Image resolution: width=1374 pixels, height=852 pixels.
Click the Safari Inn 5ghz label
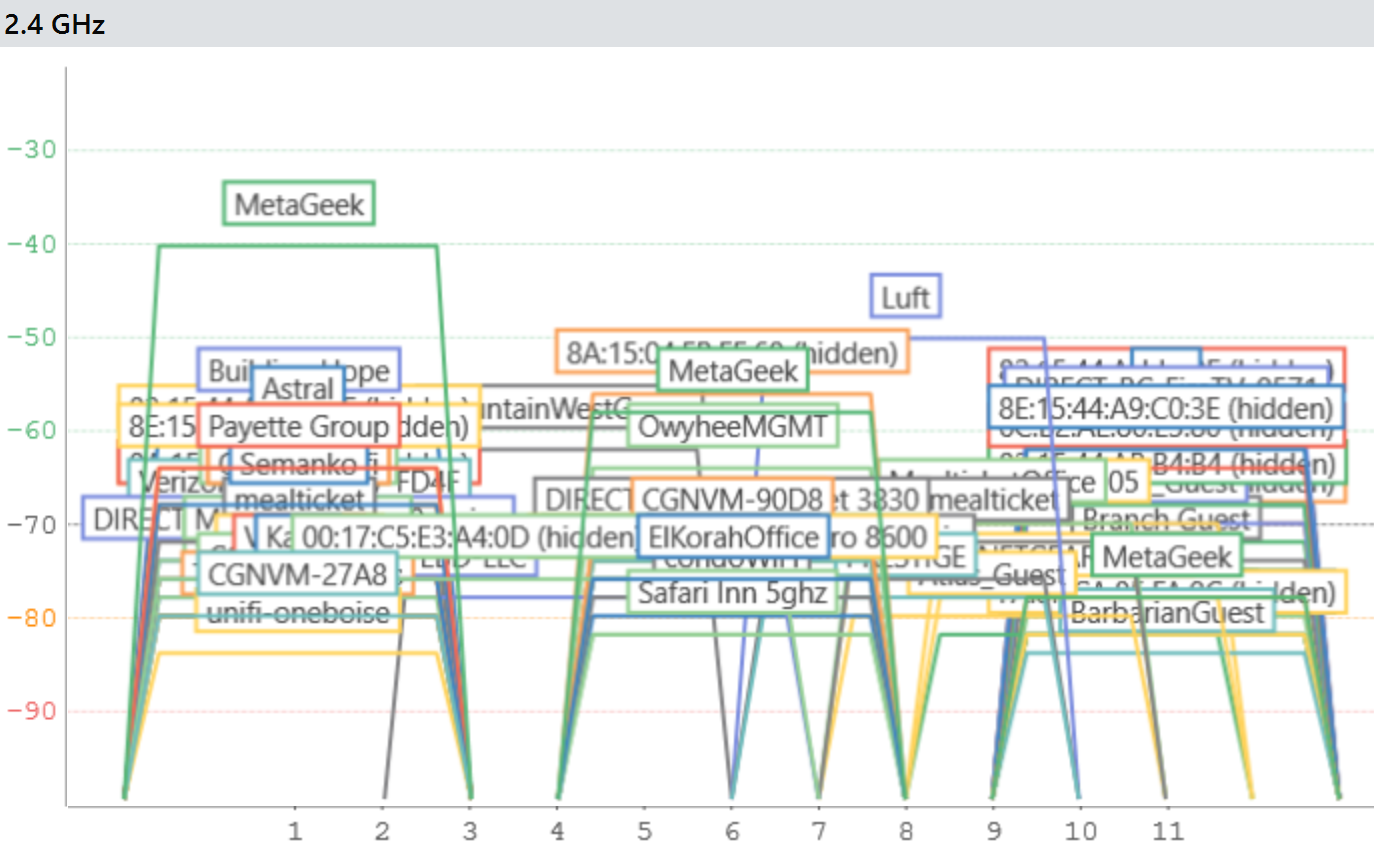pos(733,592)
